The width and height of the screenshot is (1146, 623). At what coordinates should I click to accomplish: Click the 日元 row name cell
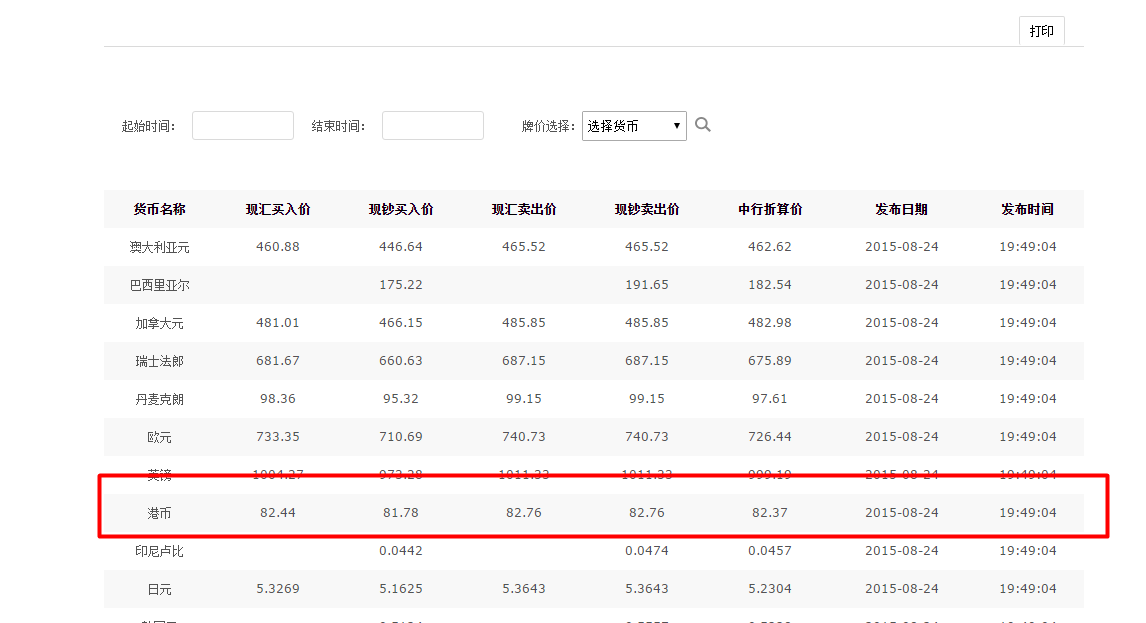pyautogui.click(x=159, y=589)
